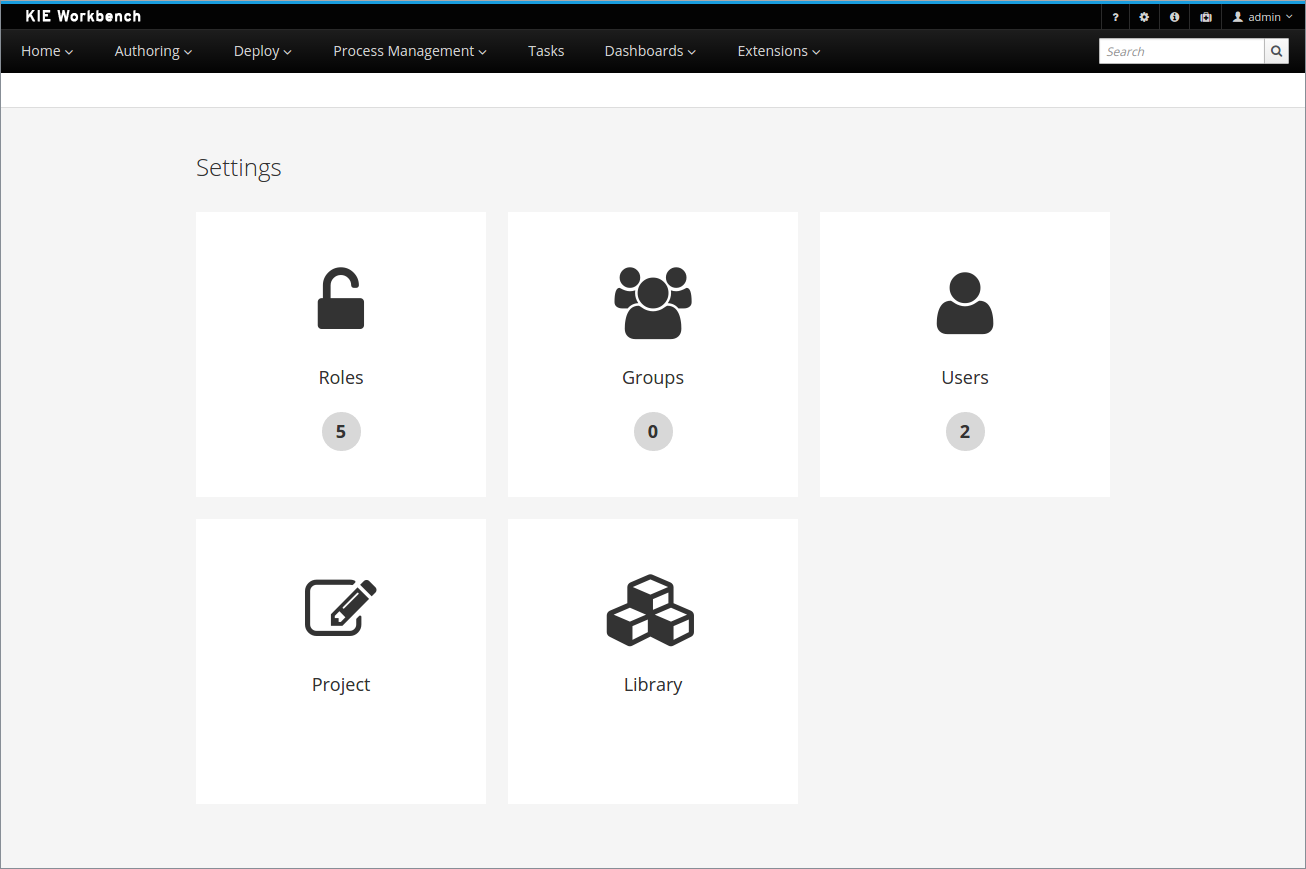This screenshot has width=1306, height=869.
Task: Open the Project pencil-edit tile
Action: click(x=341, y=661)
